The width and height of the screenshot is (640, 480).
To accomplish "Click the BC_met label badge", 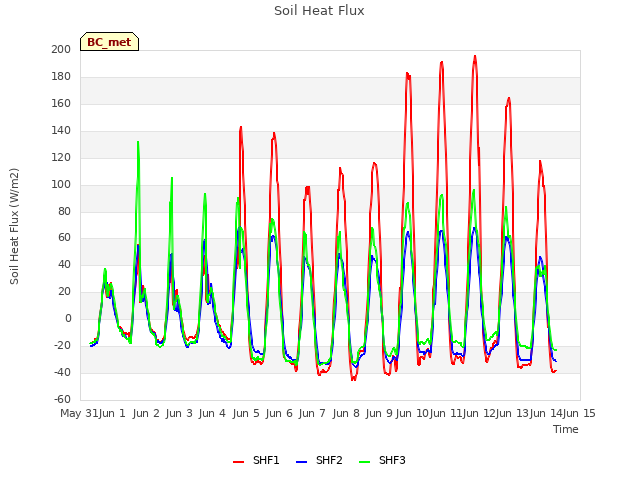I will point(109,42).
